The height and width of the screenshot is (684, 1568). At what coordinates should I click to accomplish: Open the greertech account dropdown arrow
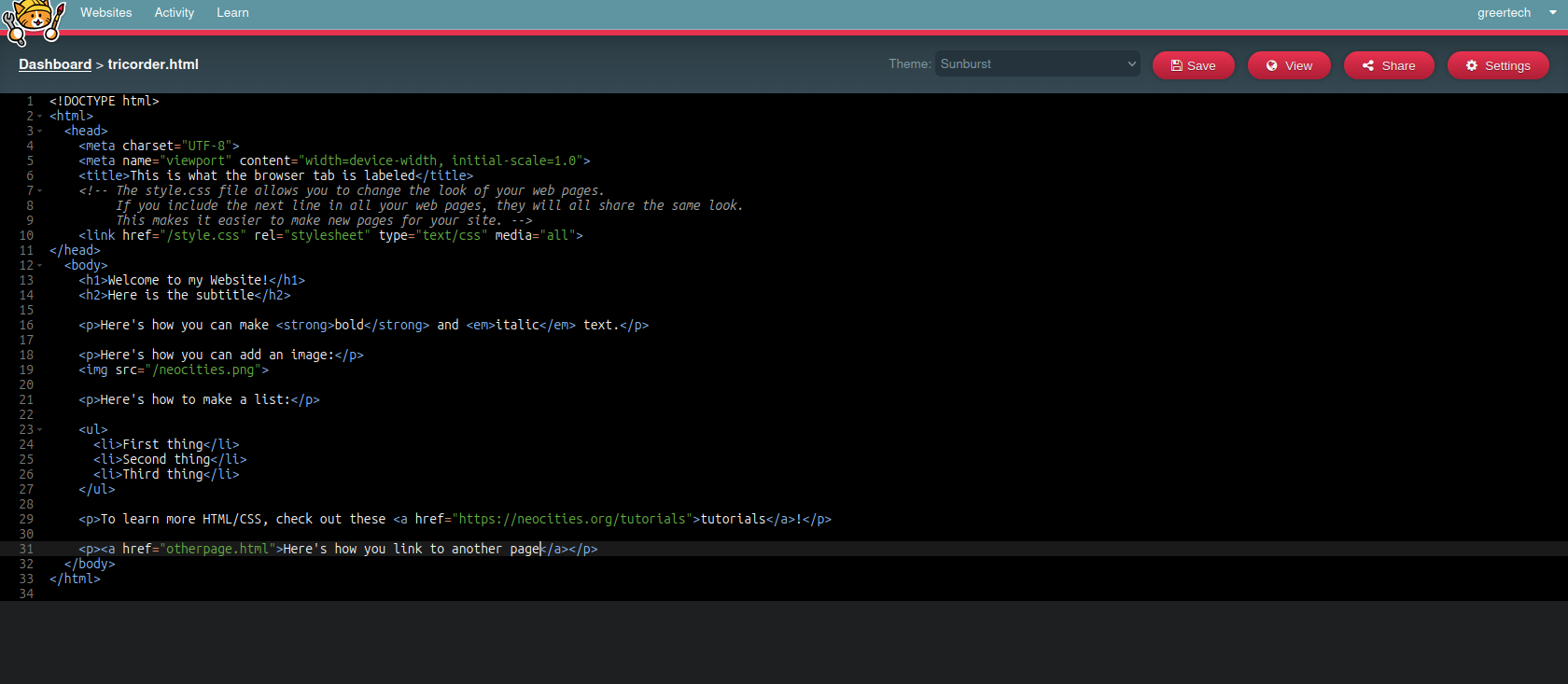point(1552,12)
